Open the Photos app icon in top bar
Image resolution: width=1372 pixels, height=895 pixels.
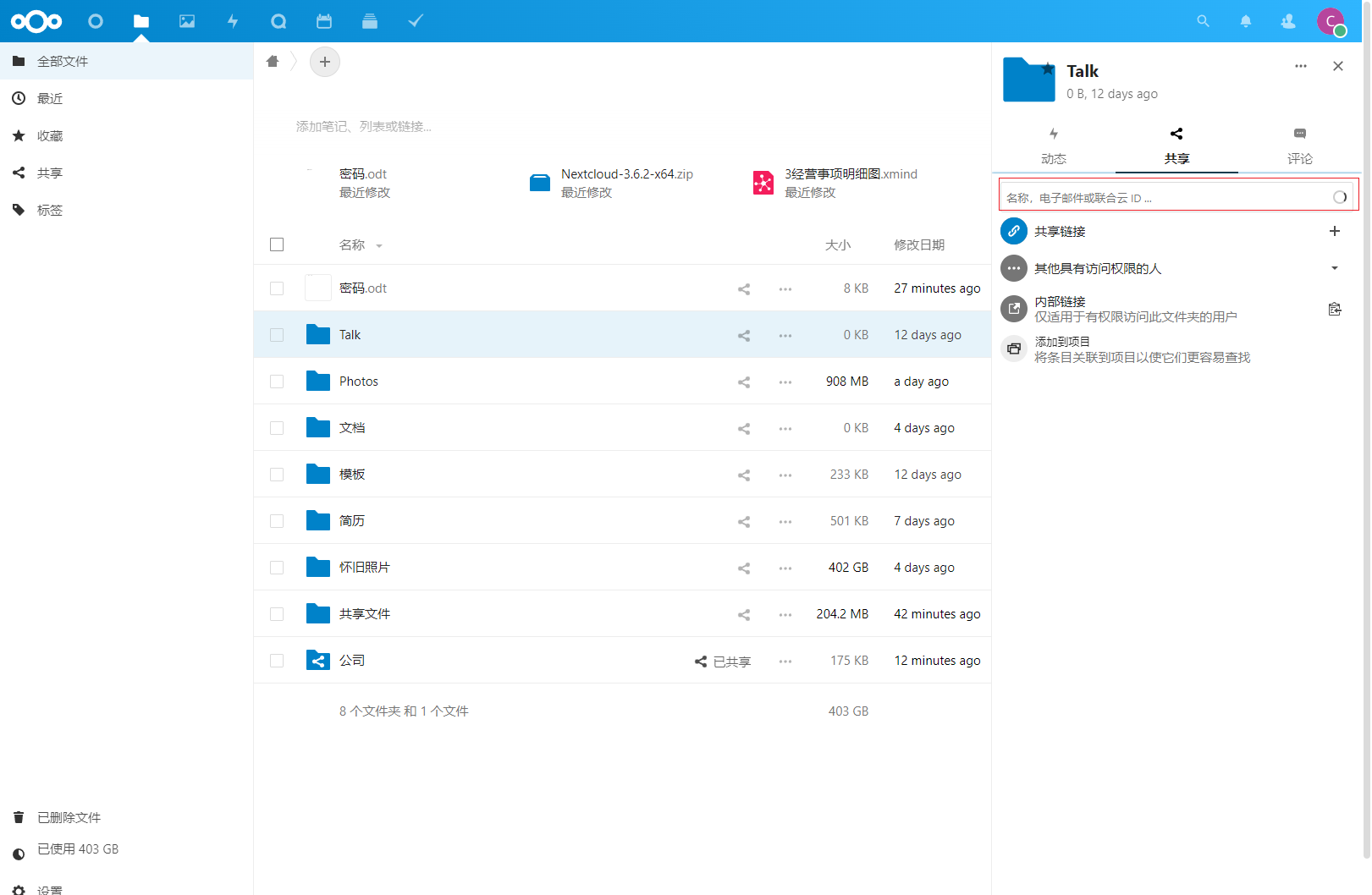[187, 21]
